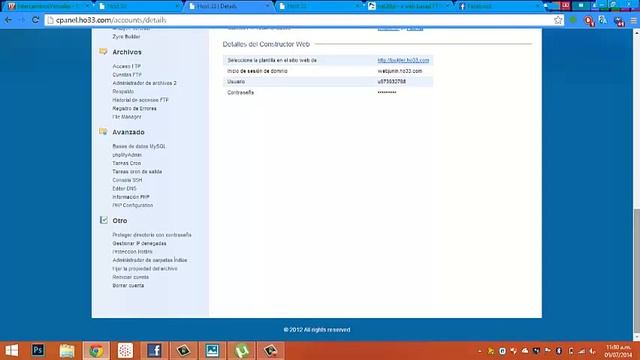This screenshot has width=640, height=360.
Task: Open the photo viewer taskbar icon
Action: pos(212,350)
